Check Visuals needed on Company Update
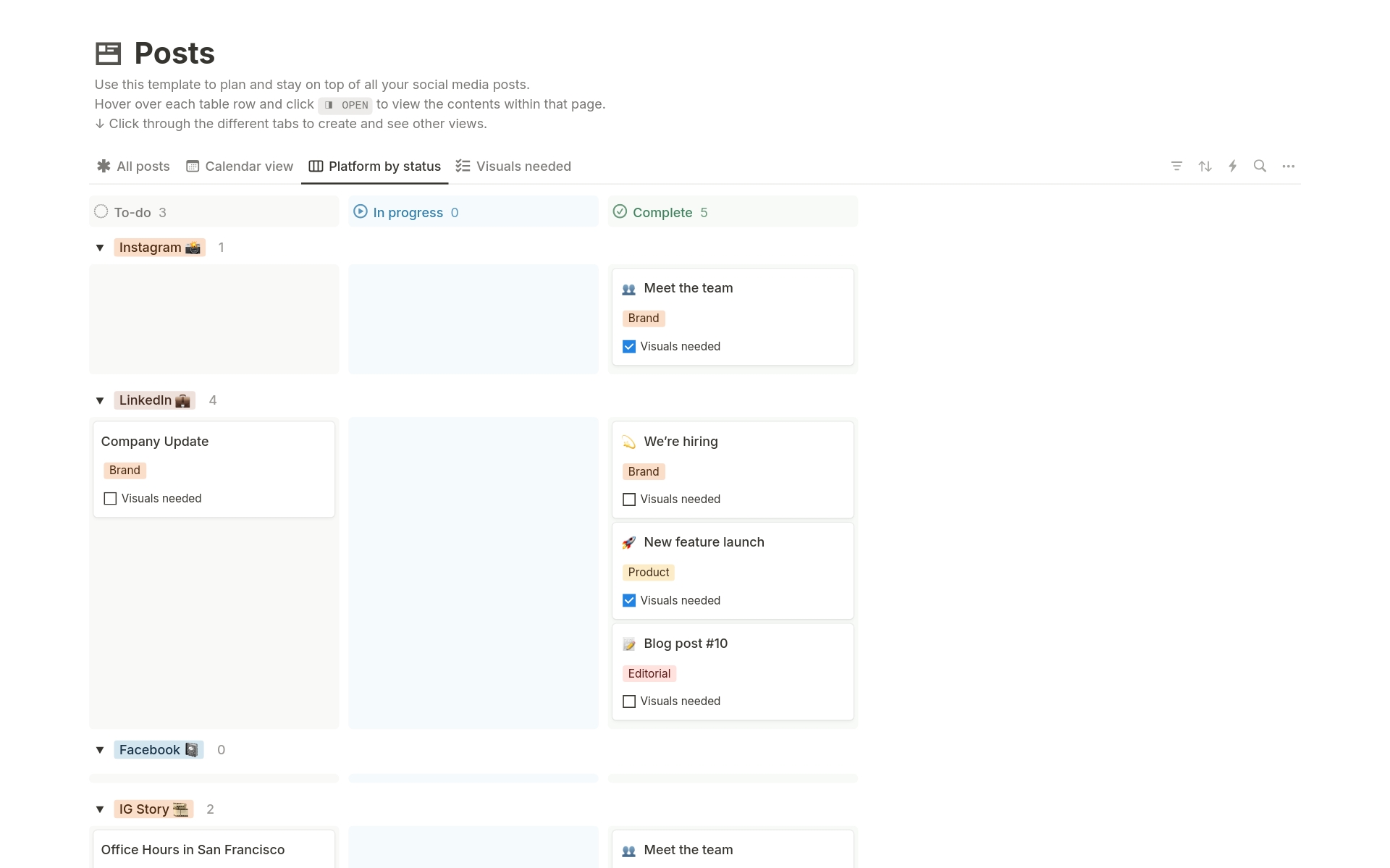The width and height of the screenshot is (1390, 868). click(109, 498)
